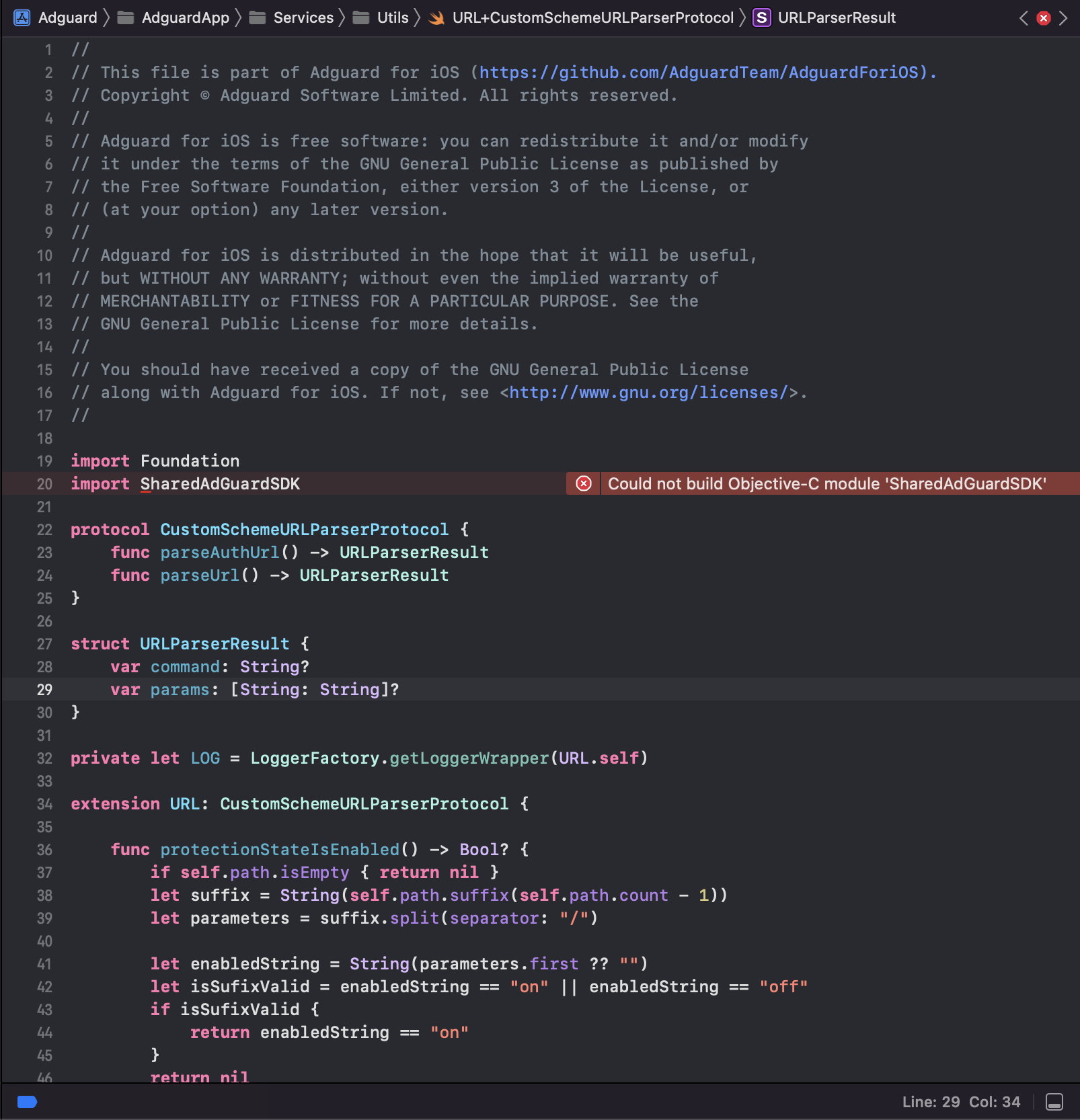The width and height of the screenshot is (1080, 1120).
Task: Click the blue tag indicator at bottom left
Action: 27,1101
